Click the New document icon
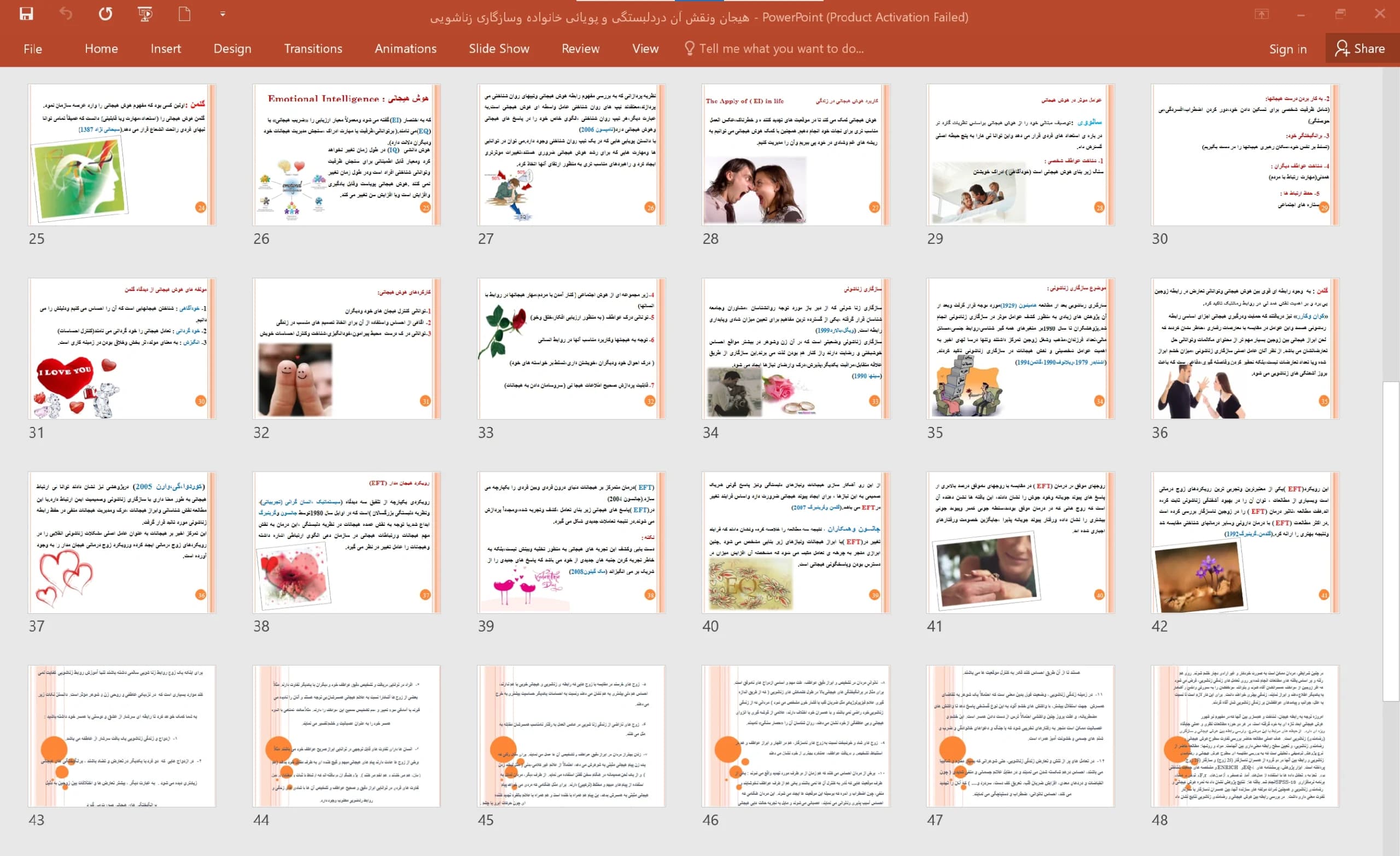Image resolution: width=1400 pixels, height=856 pixels. [184, 14]
